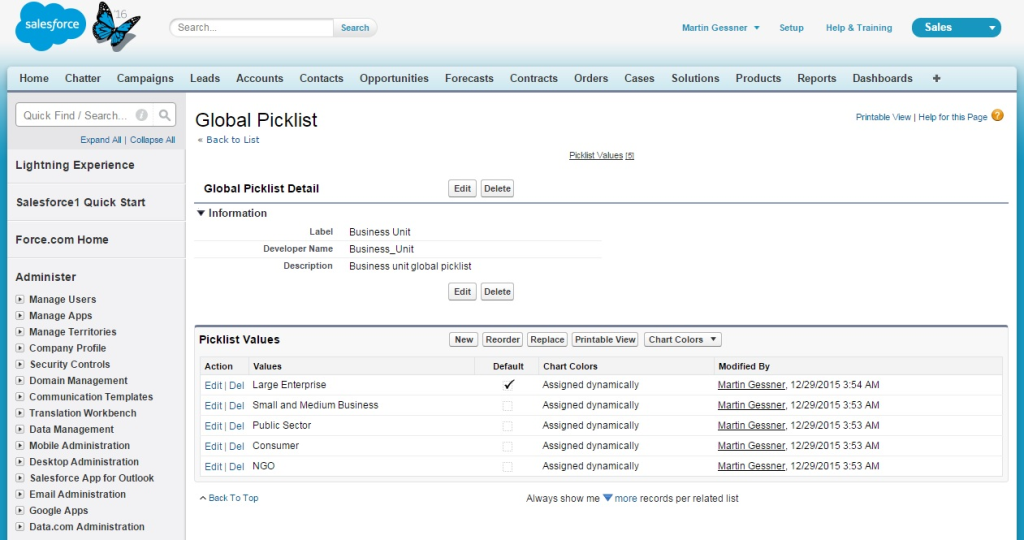Click the Reorder button
Screen dimensions: 1024x540
[502, 340]
